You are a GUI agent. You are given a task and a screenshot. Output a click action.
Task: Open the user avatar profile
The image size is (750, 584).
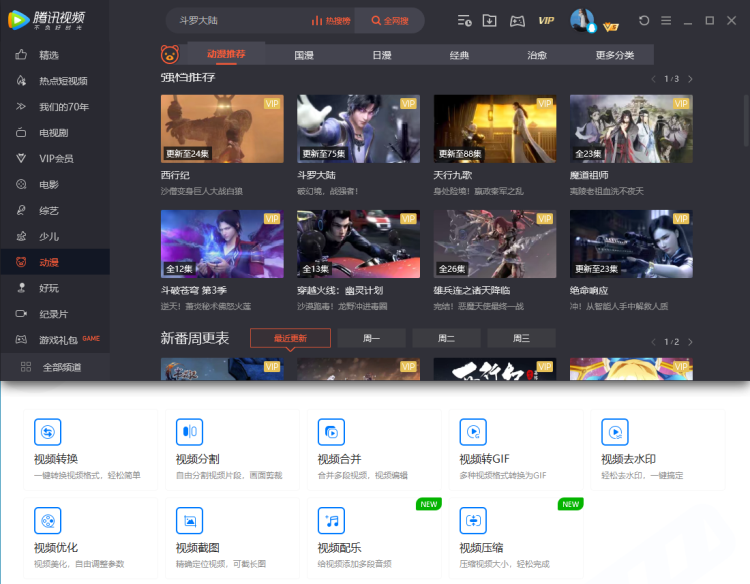click(582, 21)
